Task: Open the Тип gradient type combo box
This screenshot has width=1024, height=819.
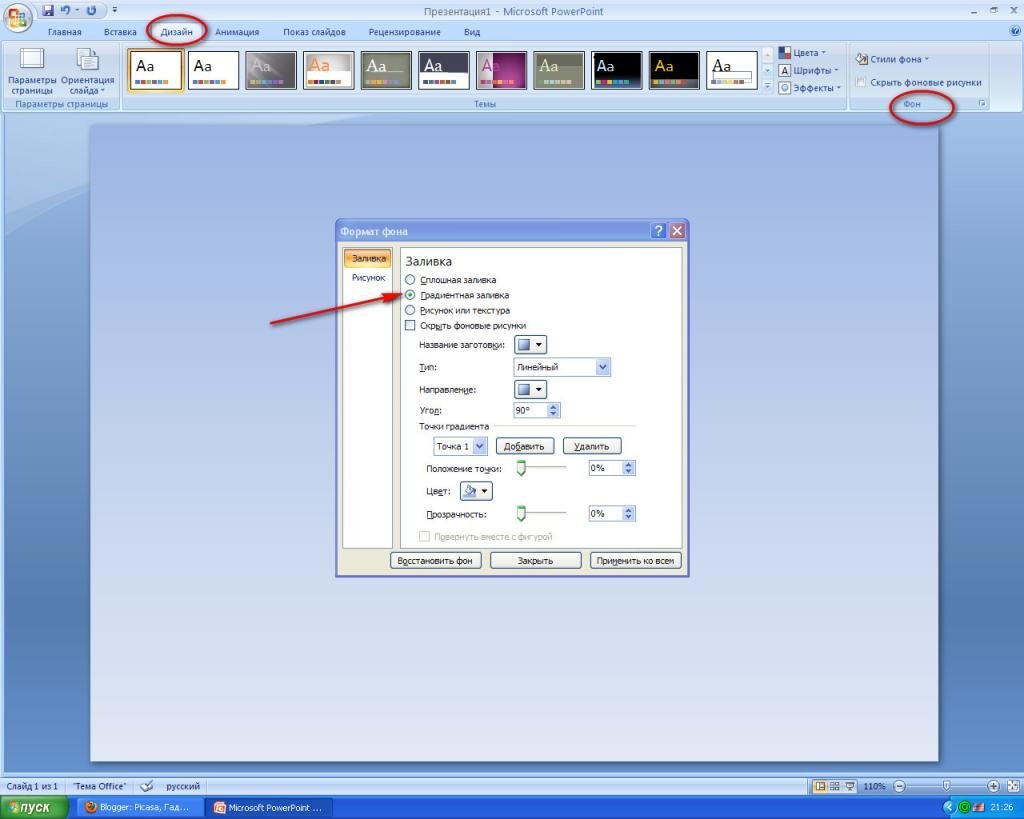Action: (562, 367)
